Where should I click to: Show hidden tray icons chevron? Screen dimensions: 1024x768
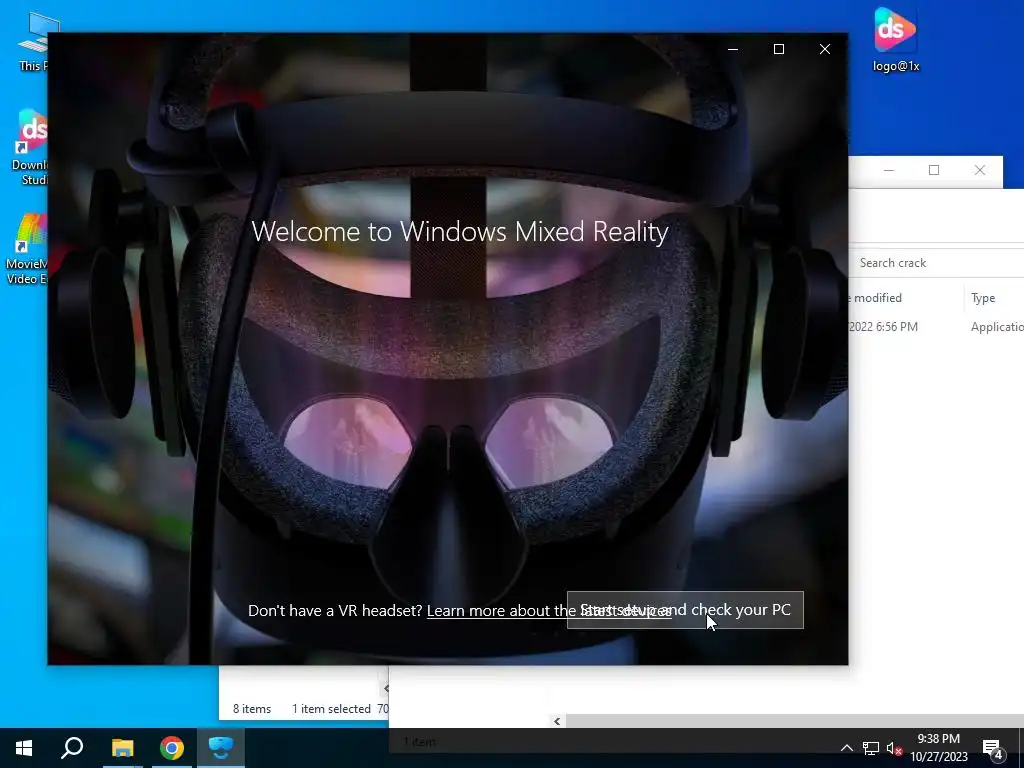click(x=846, y=748)
